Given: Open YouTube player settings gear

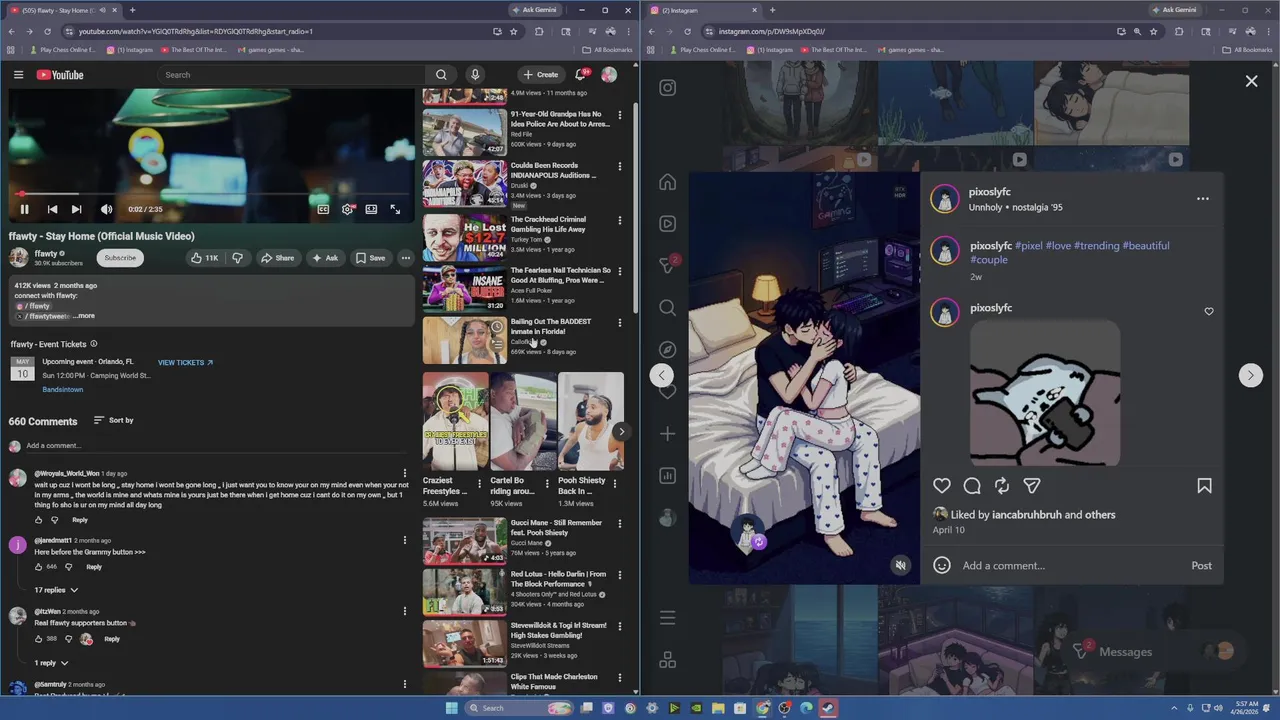Looking at the screenshot, I should point(347,209).
